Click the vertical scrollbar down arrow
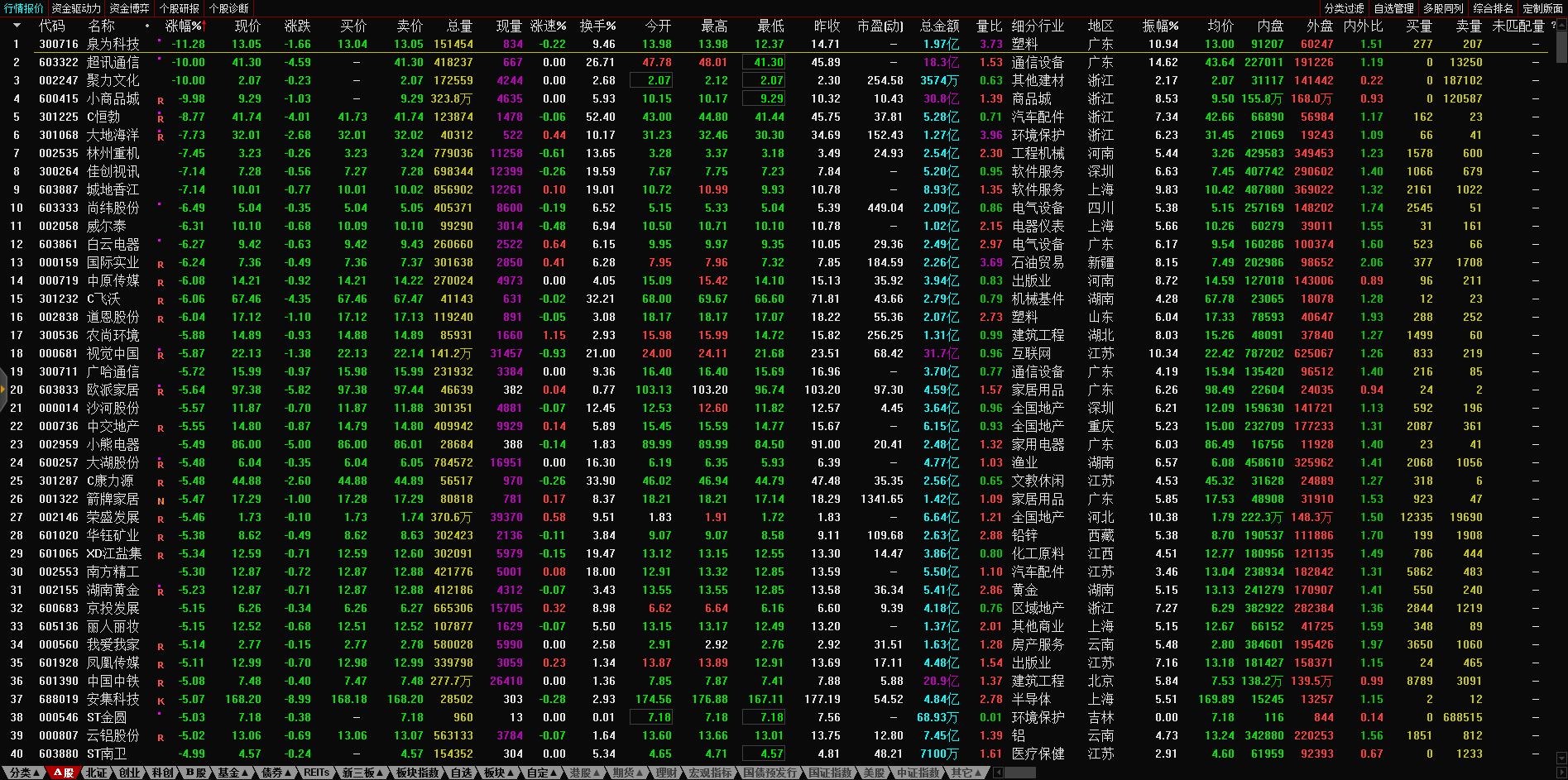The width and height of the screenshot is (1568, 780). 1561,758
